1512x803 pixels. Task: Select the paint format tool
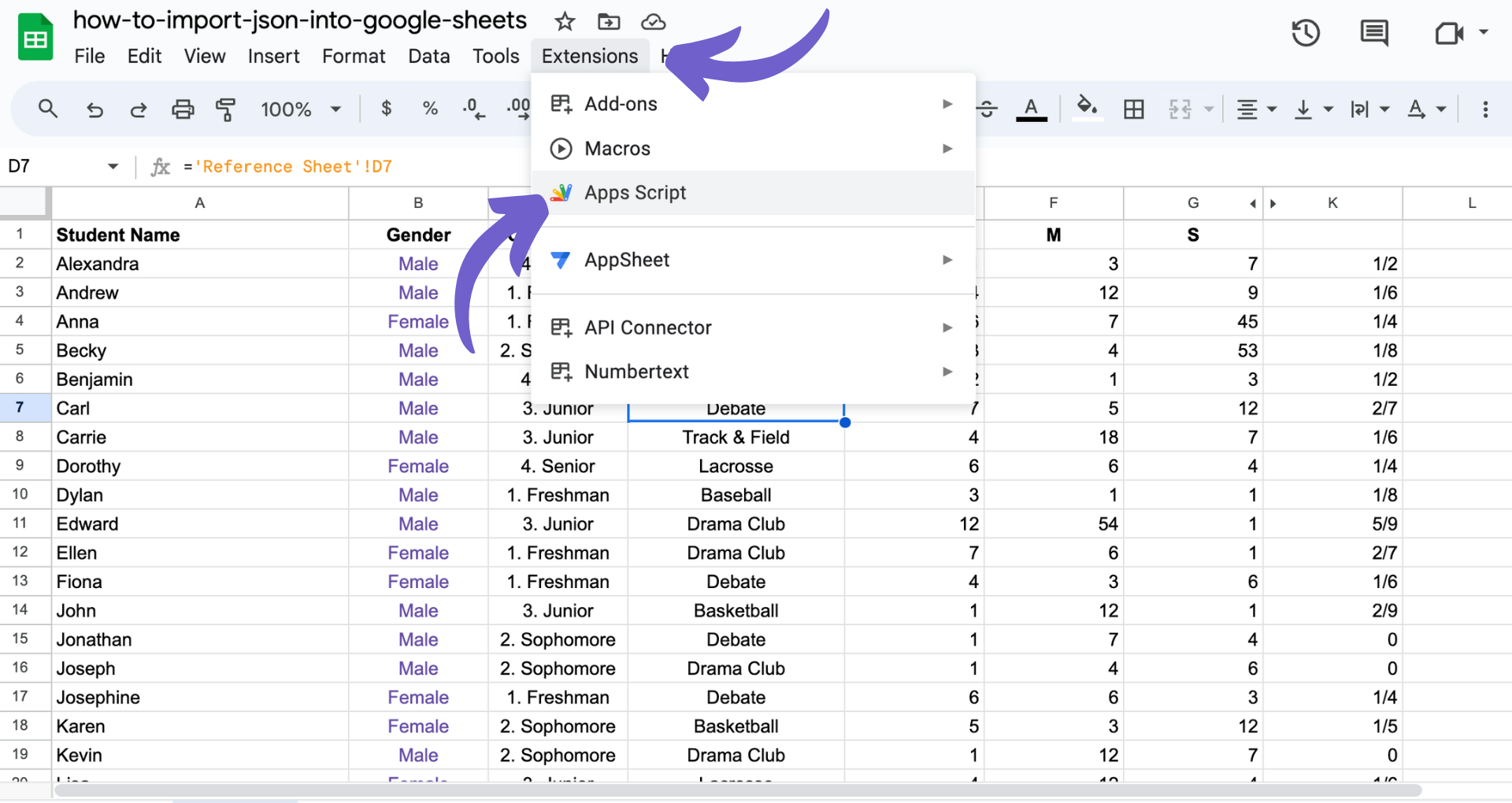[x=226, y=109]
